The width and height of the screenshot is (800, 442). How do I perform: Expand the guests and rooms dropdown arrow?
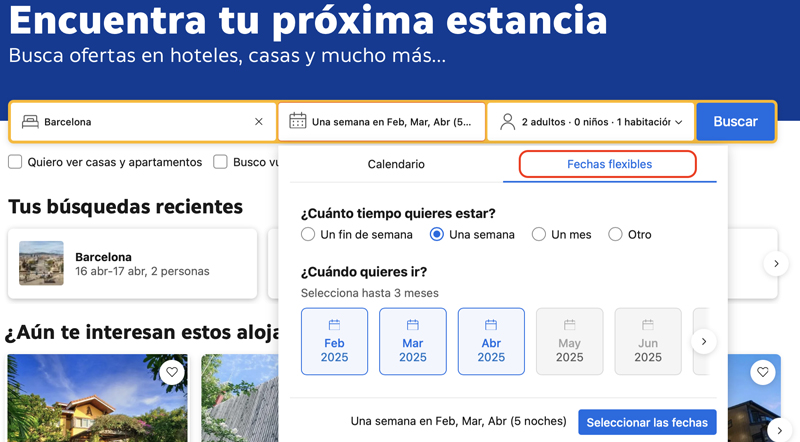[679, 122]
